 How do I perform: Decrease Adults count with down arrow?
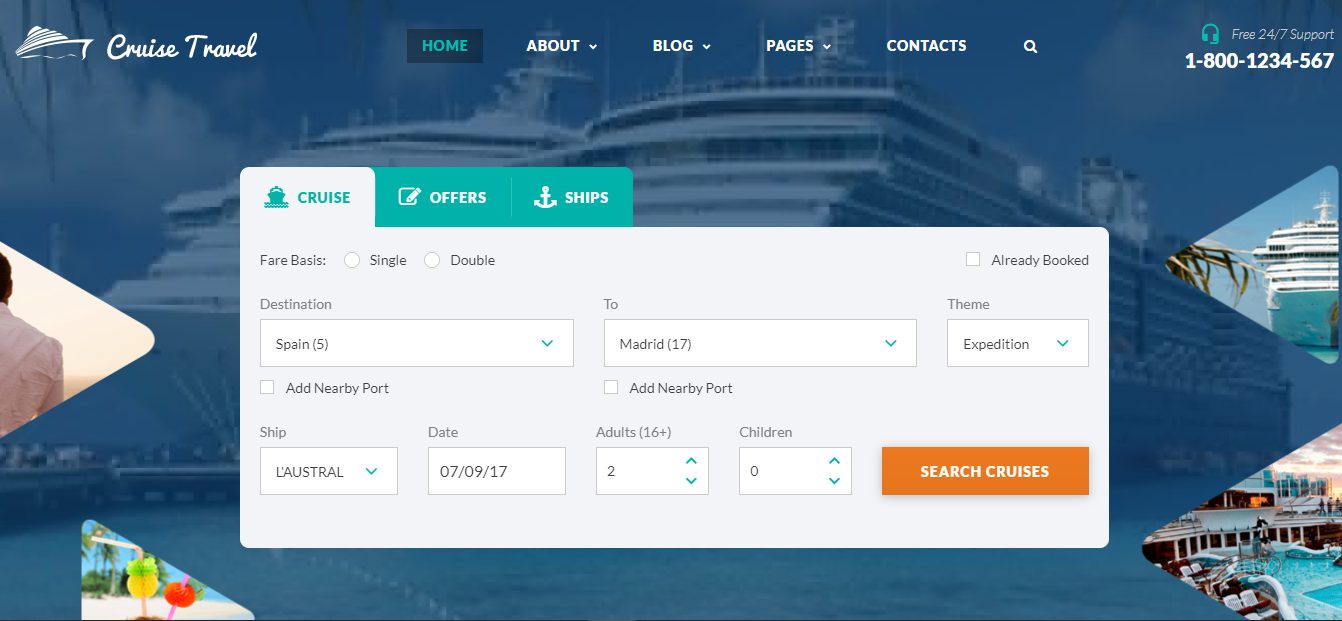(x=691, y=481)
